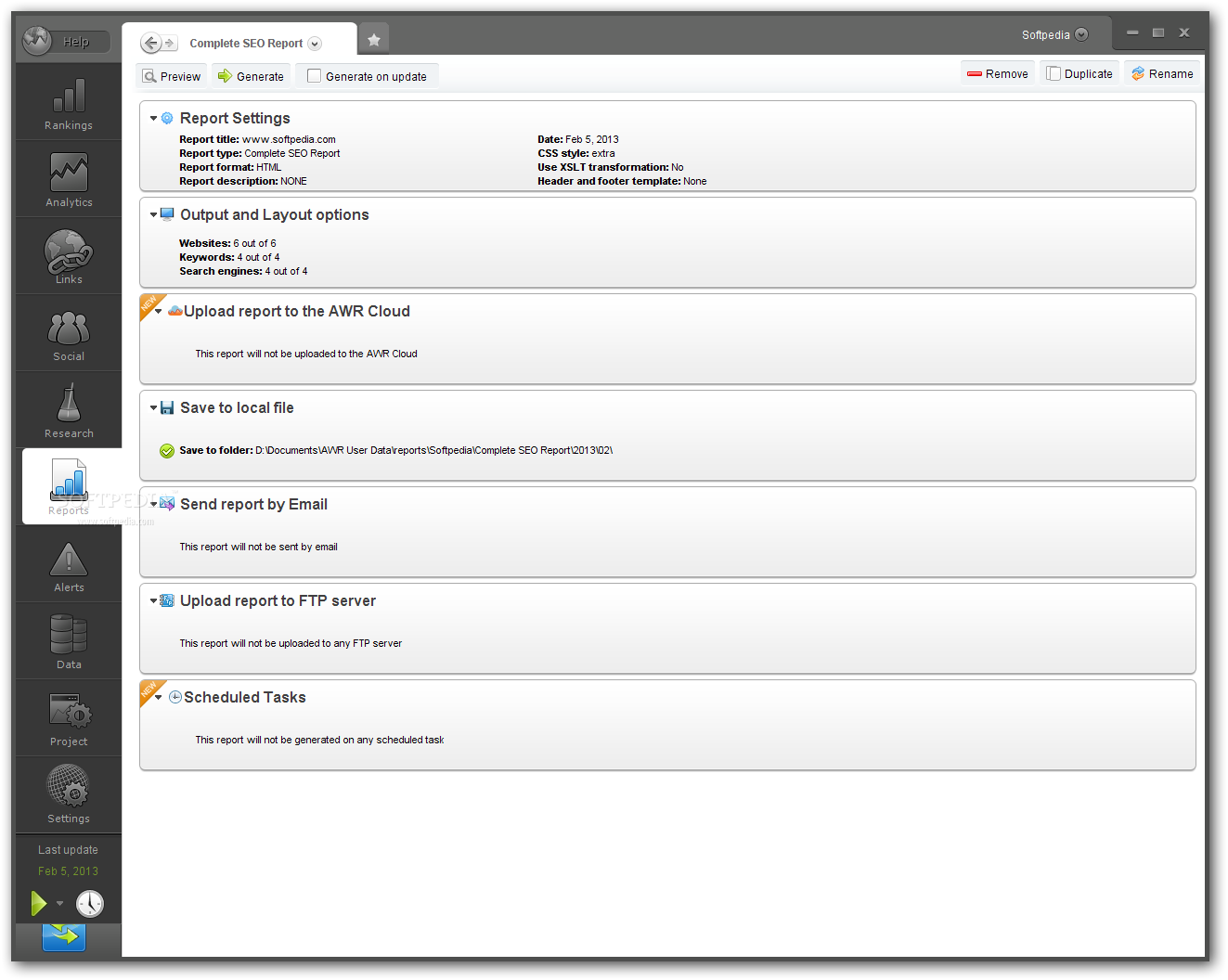Remove the current report
The image size is (1228, 980).
998,73
